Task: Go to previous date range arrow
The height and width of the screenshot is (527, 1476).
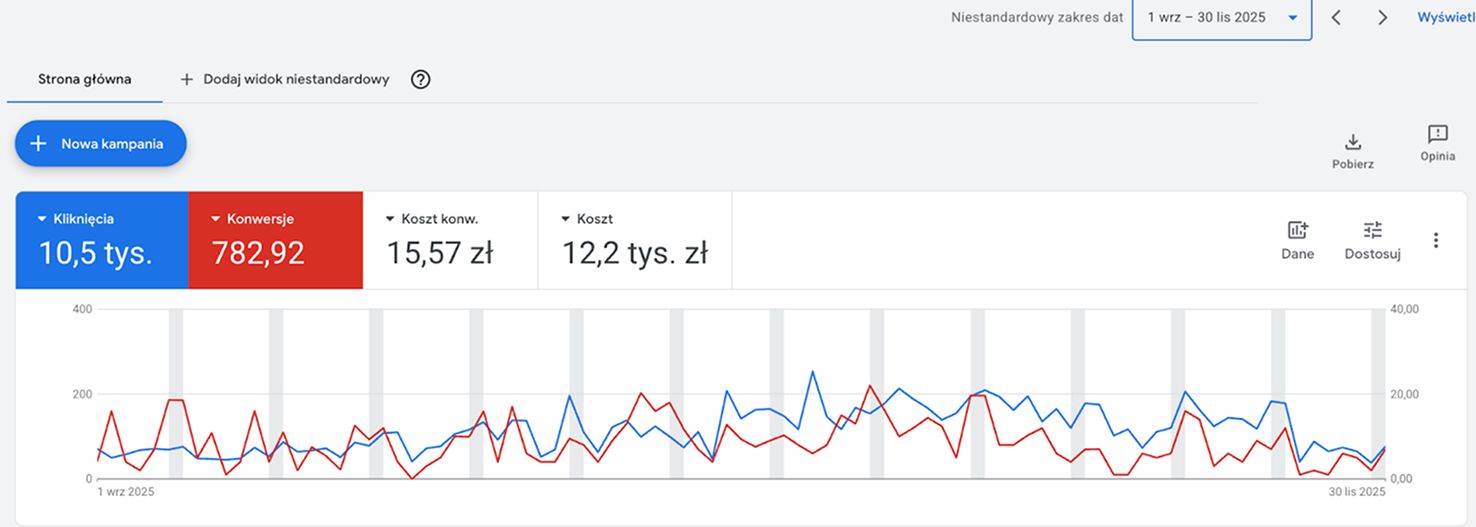Action: click(x=1336, y=18)
